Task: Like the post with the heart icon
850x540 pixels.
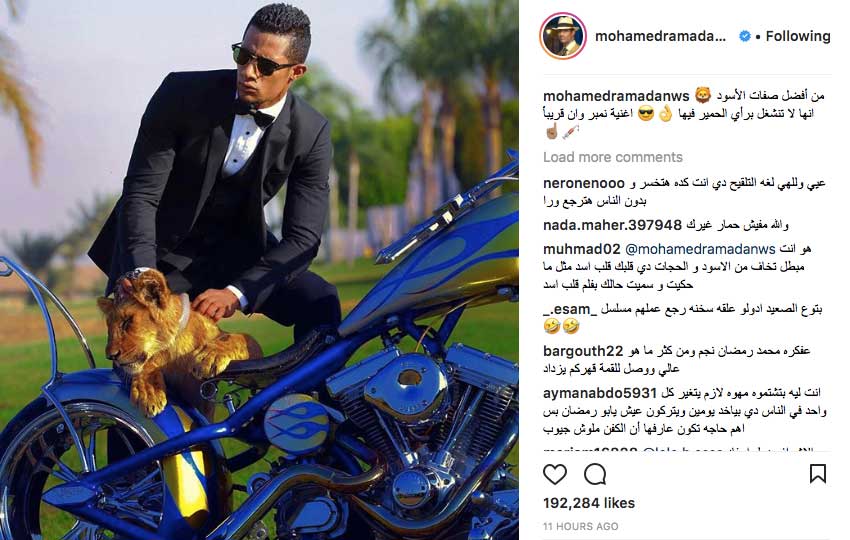Action: pos(555,474)
